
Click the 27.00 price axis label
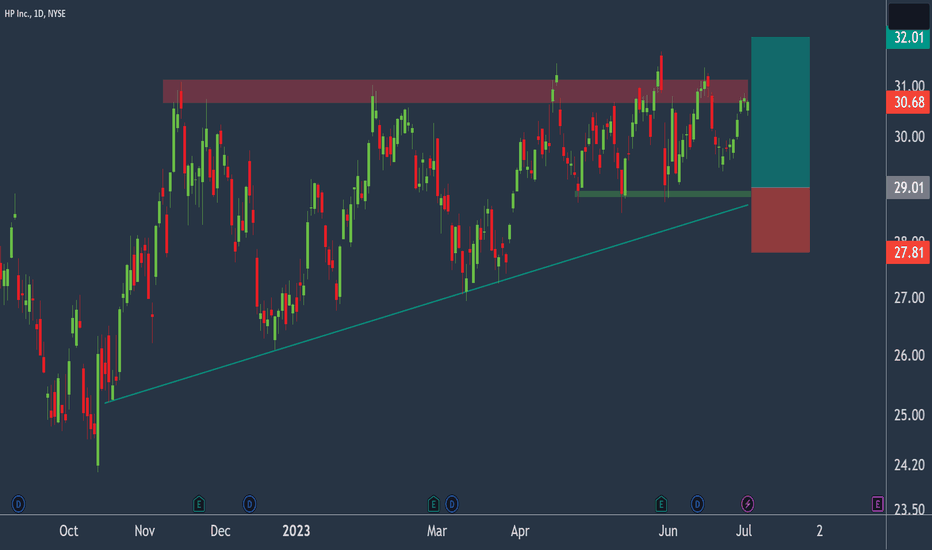909,298
